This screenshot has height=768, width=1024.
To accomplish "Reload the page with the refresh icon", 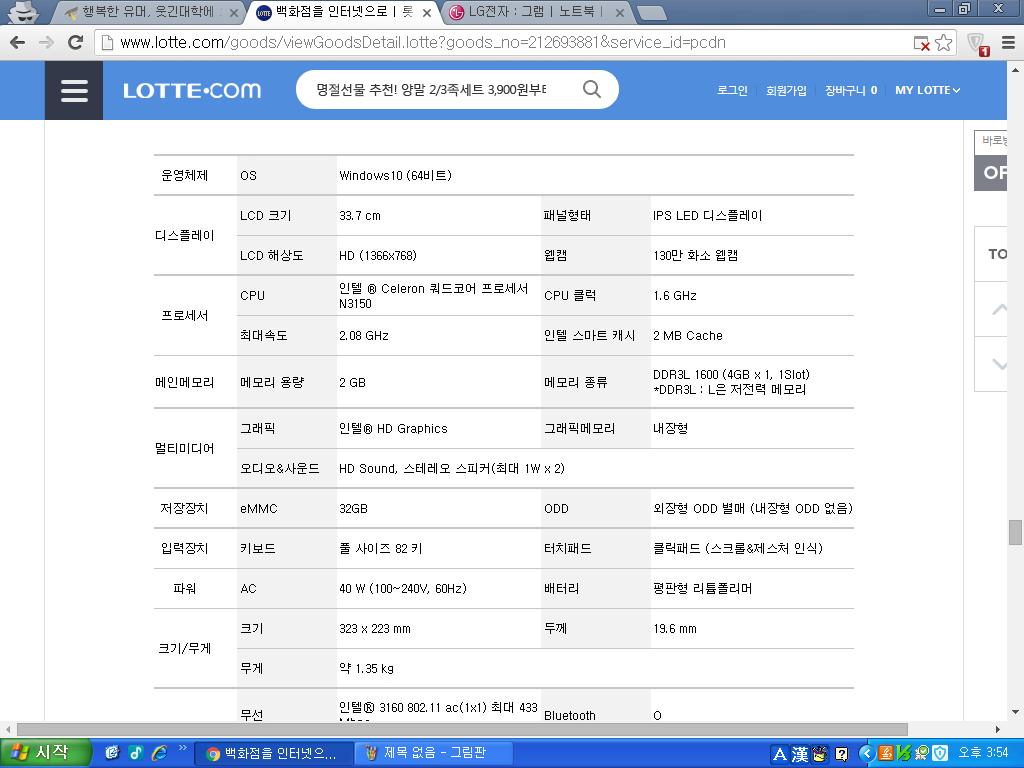I will click(x=75, y=42).
